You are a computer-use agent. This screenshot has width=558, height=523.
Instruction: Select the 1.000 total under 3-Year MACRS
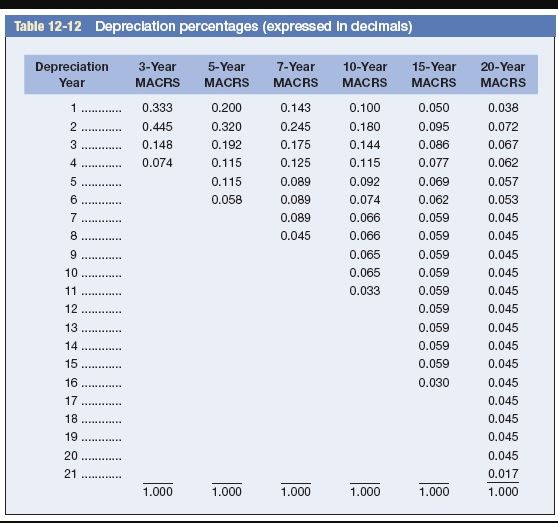click(157, 492)
